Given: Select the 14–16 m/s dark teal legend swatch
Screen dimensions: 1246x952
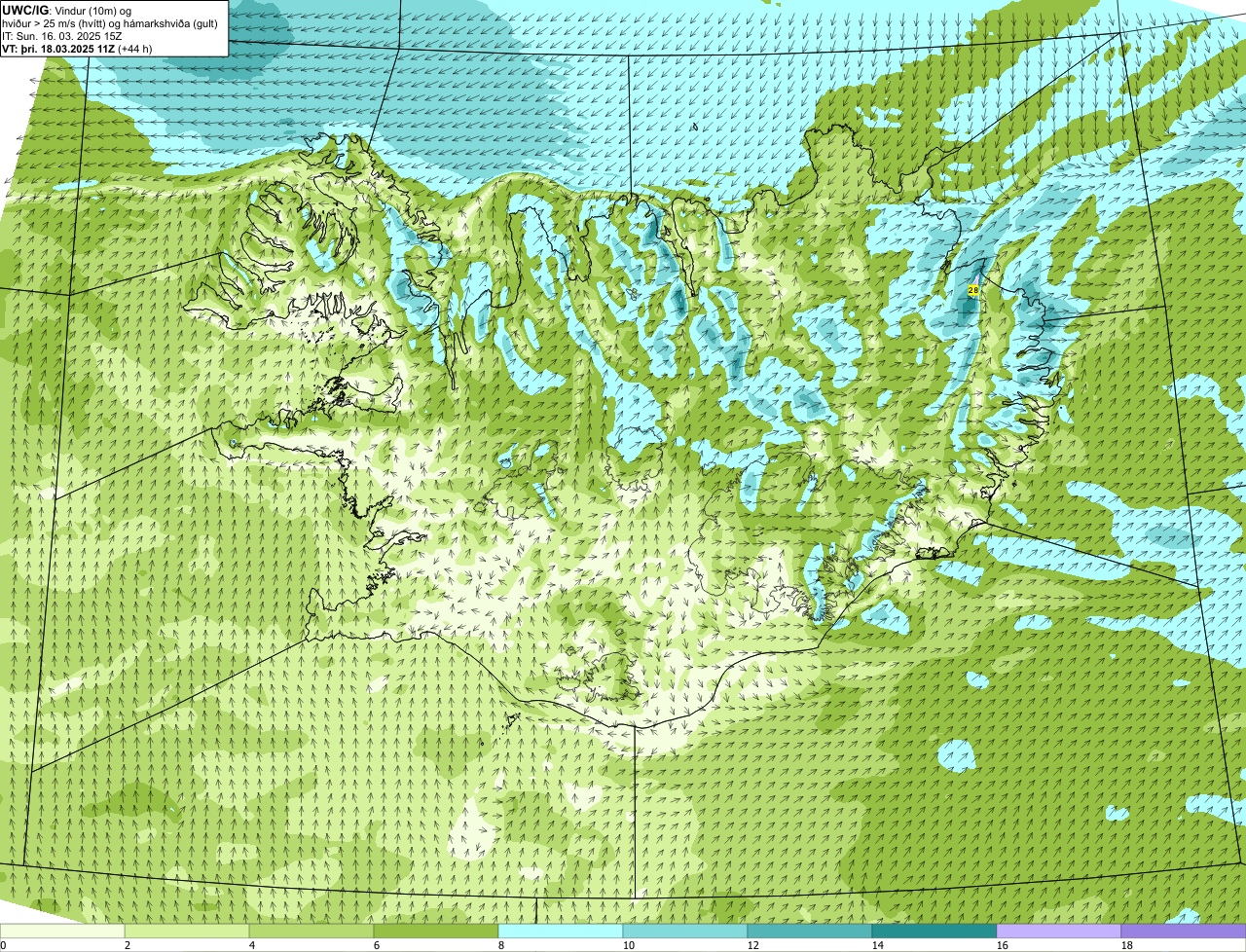Looking at the screenshot, I should coord(934,931).
